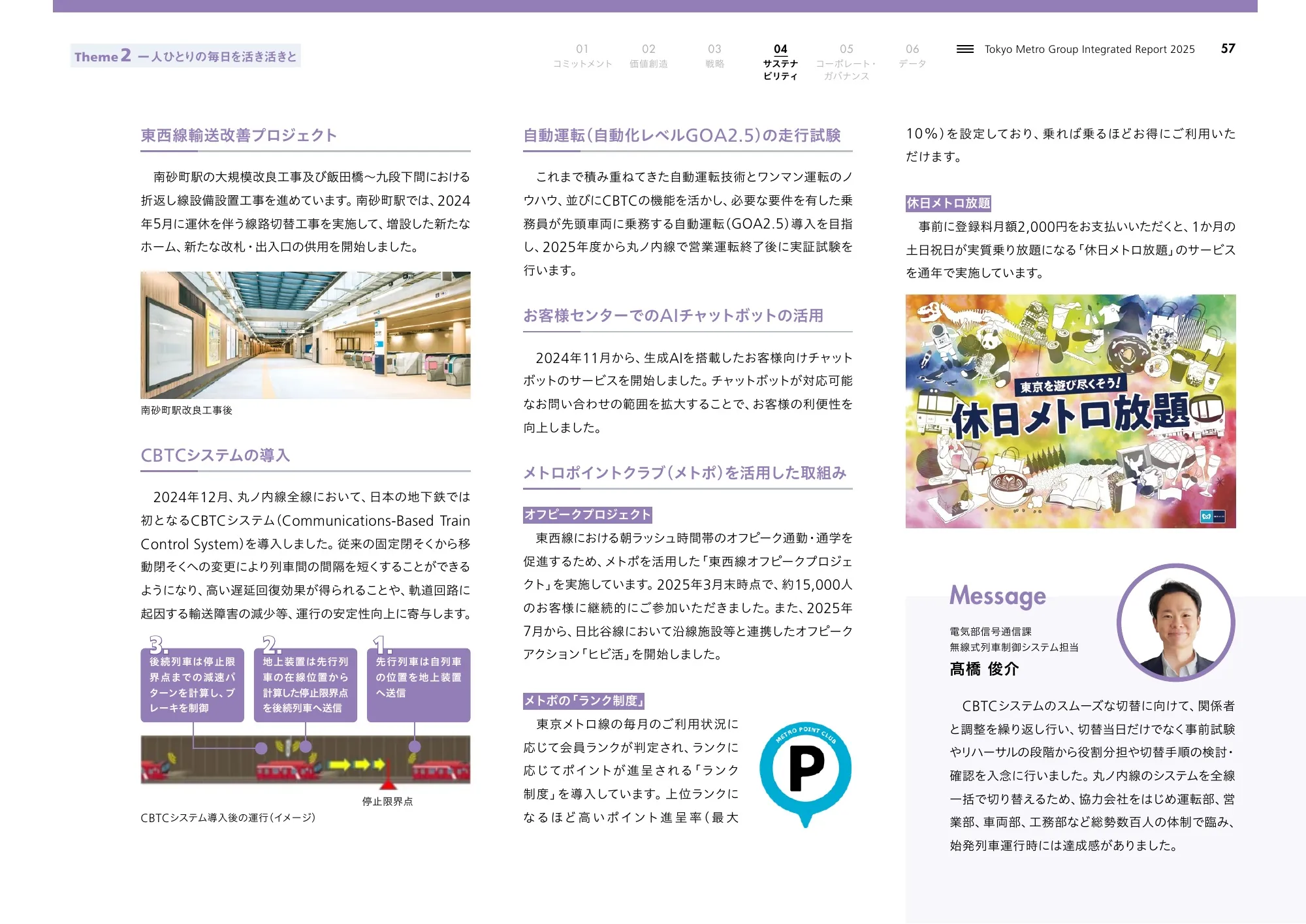Click CBTC diagram box 2 地上装置は先行列
This screenshot has width=1306, height=924.
306,684
